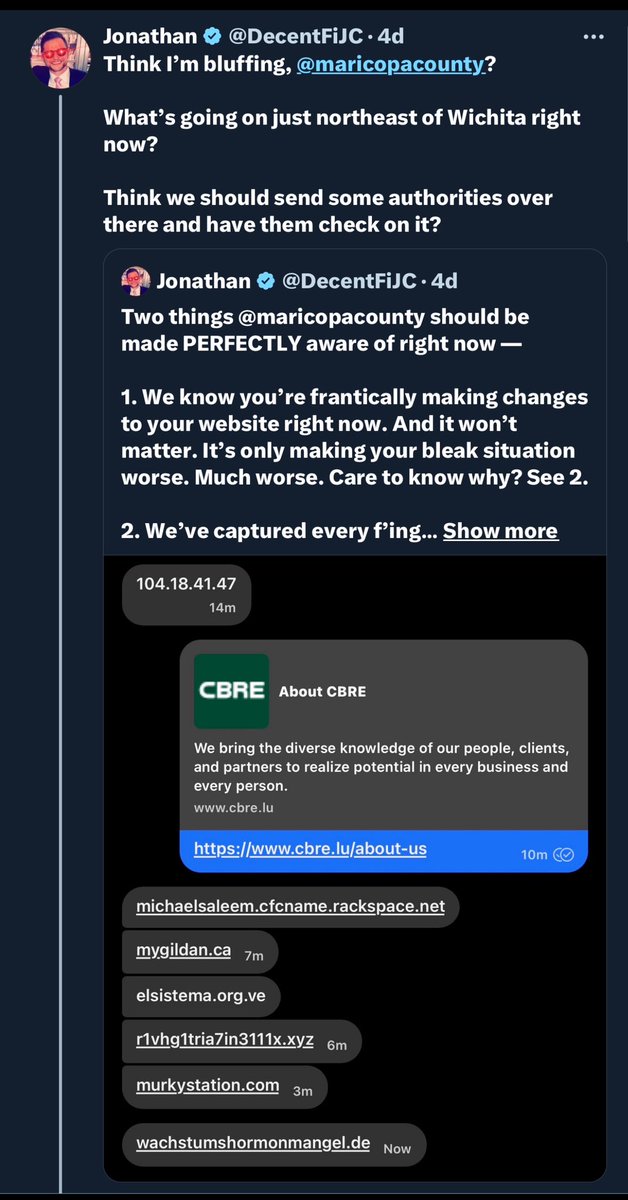Click the verified badge in the quoted tweet header
The height and width of the screenshot is (1200, 628).
(267, 282)
